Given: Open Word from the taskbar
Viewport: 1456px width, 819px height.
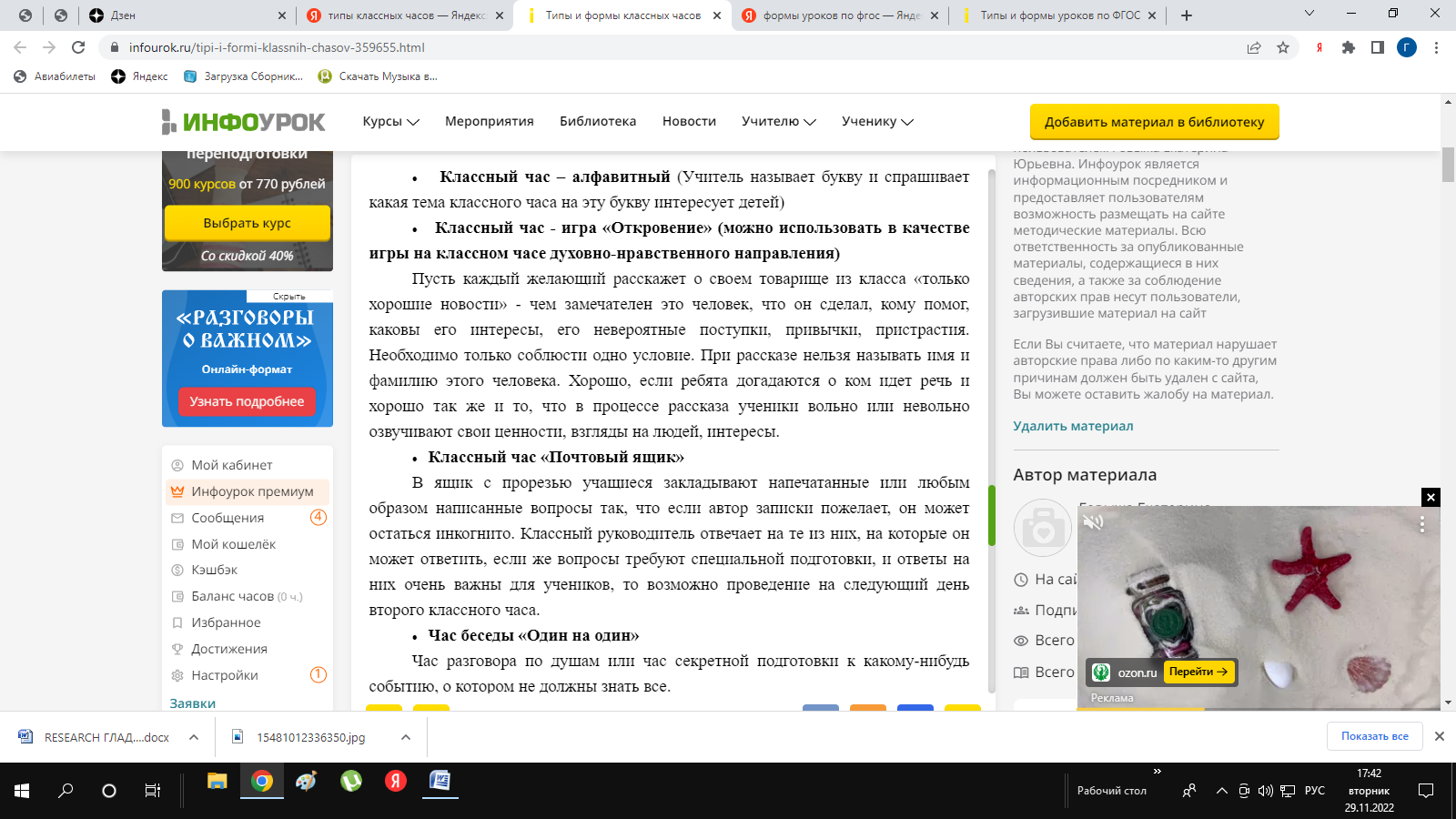Looking at the screenshot, I should coord(440,781).
